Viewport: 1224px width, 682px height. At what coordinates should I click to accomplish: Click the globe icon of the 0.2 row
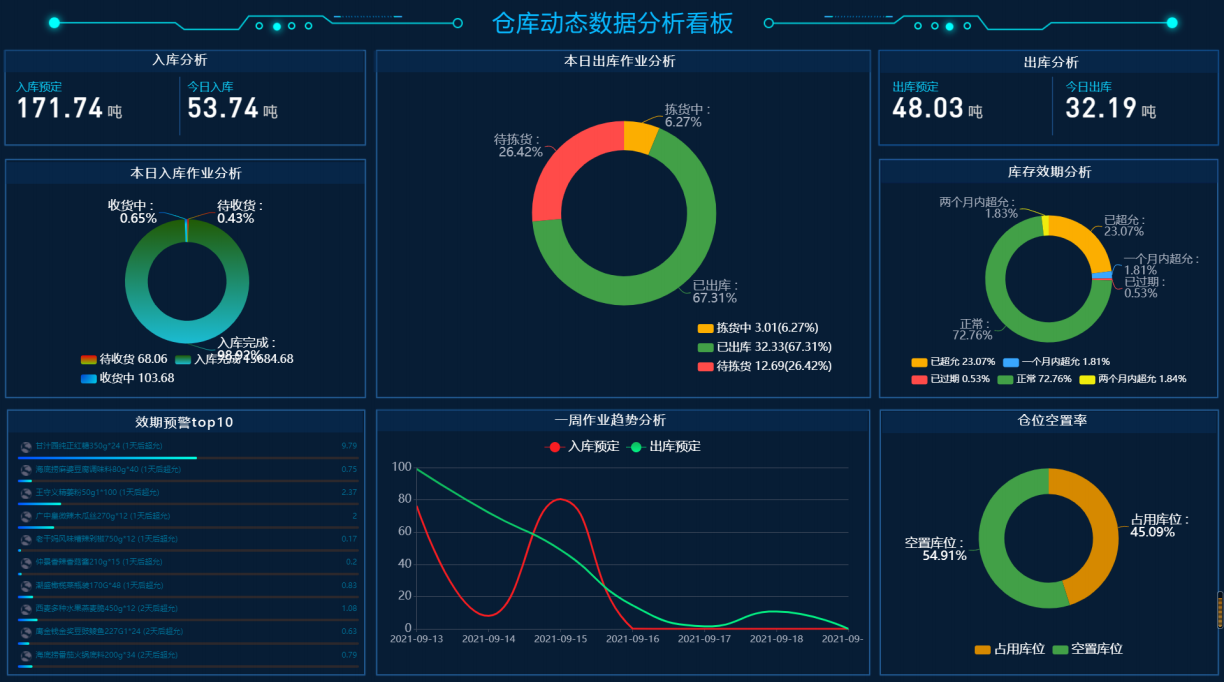click(x=26, y=562)
